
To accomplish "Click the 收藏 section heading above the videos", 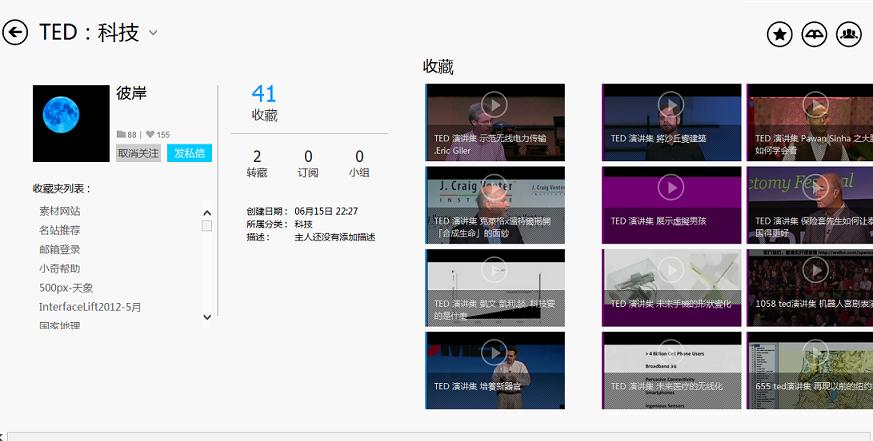I will [x=438, y=67].
